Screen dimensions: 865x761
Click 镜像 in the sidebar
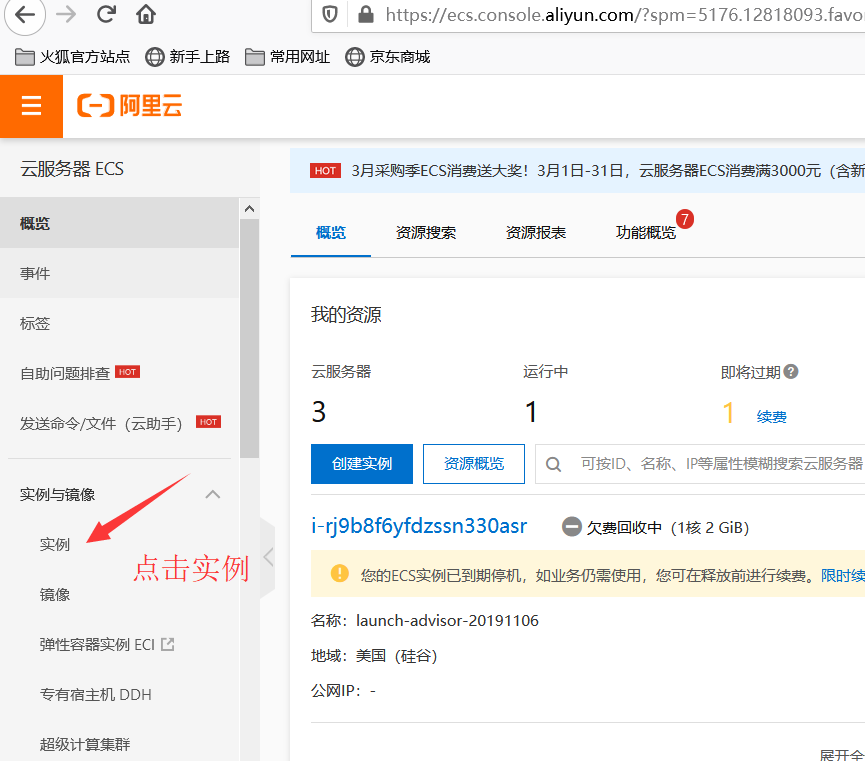point(55,595)
